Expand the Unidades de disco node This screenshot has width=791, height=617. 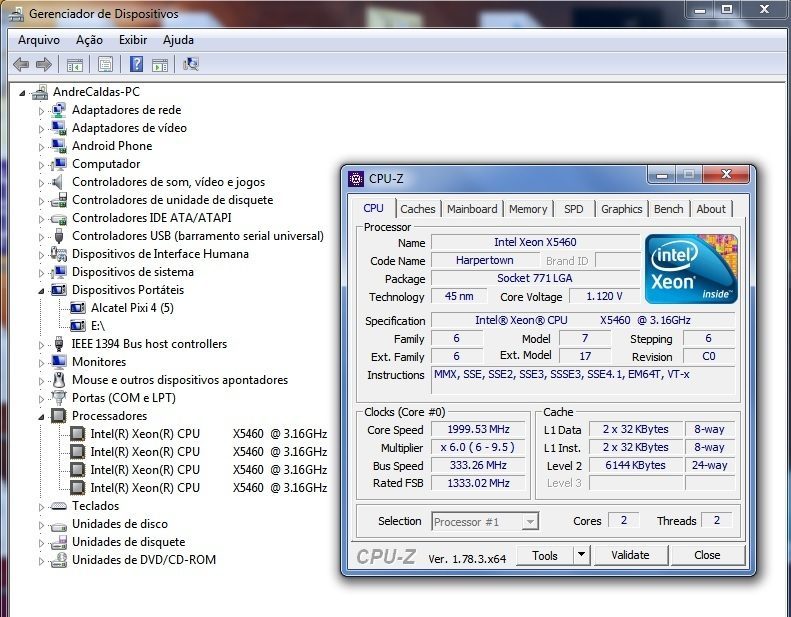pos(41,525)
